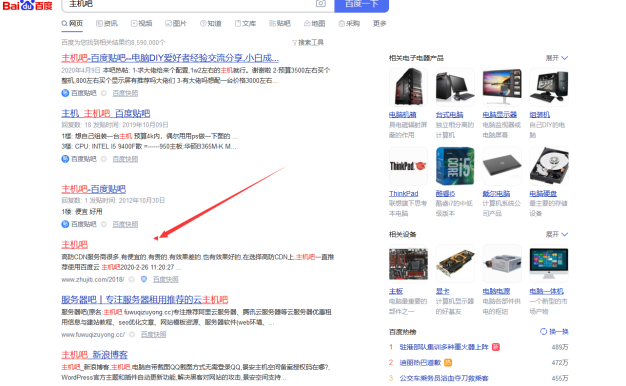Open result 主机_主机吧_百度贴吧
This screenshot has width=626, height=386.
pos(105,113)
